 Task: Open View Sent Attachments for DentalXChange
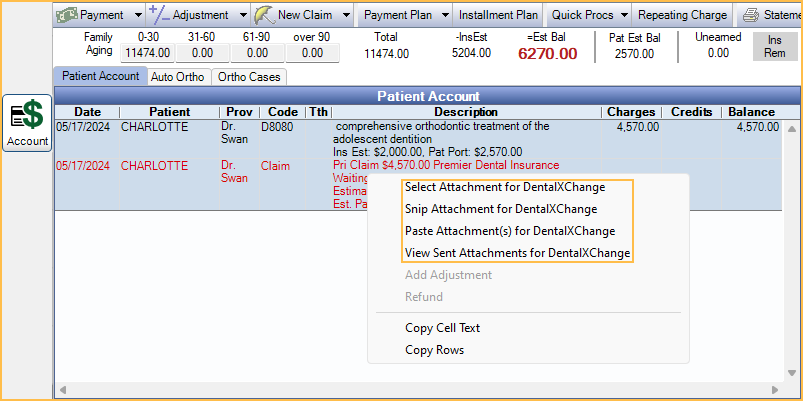pyautogui.click(x=517, y=253)
